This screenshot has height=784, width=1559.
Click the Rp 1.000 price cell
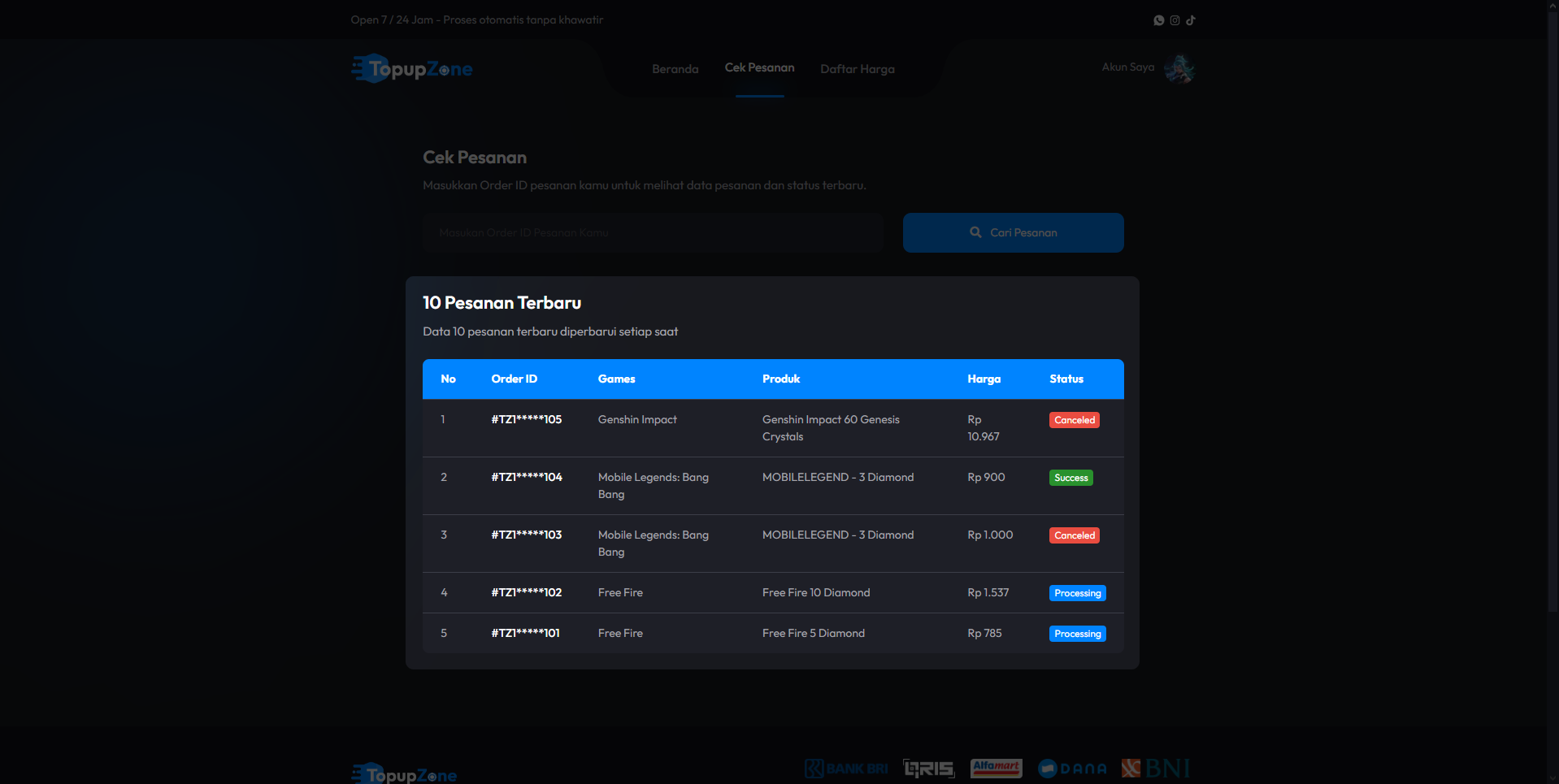coord(990,535)
